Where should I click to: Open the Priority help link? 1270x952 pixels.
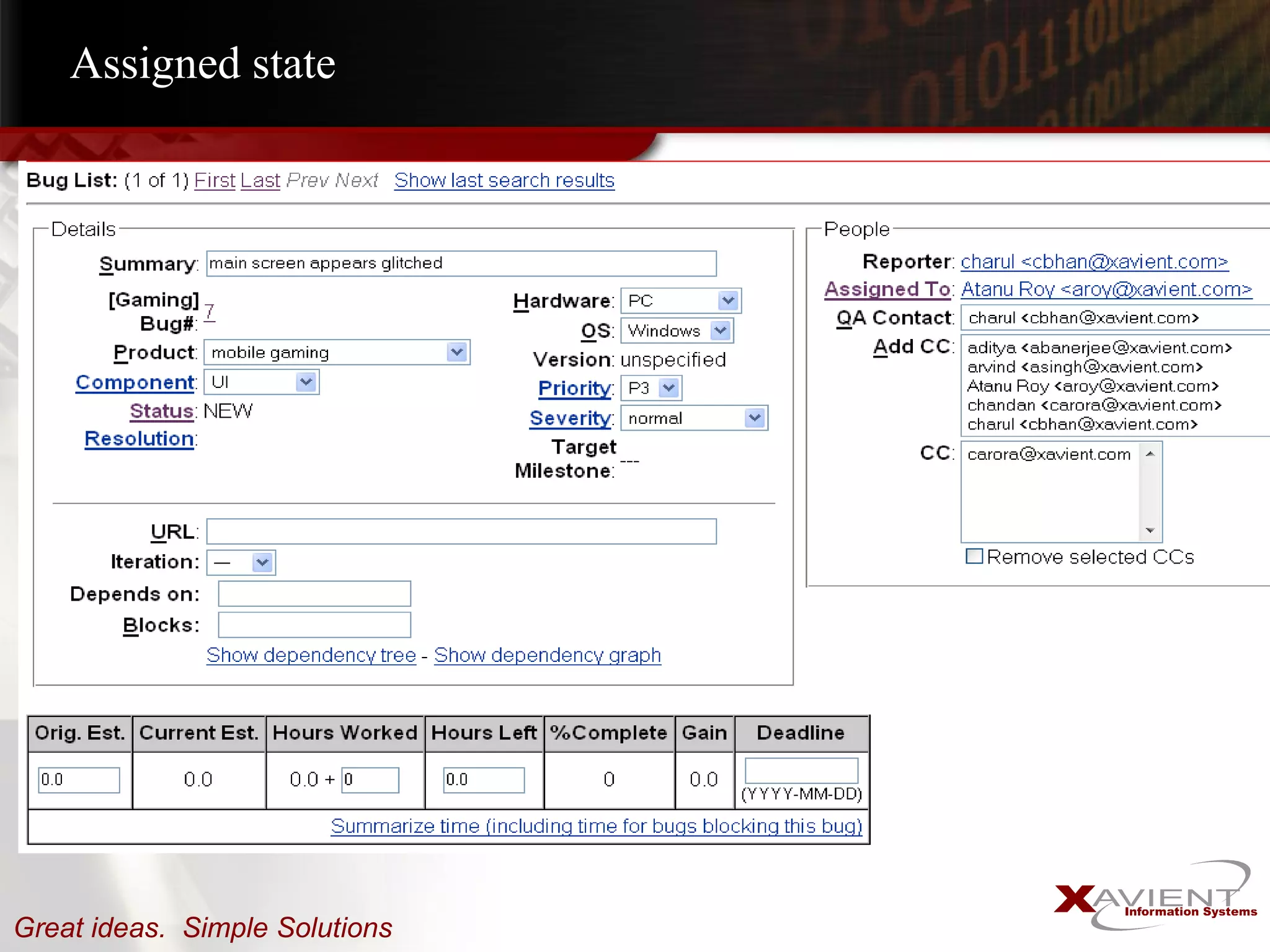[574, 388]
